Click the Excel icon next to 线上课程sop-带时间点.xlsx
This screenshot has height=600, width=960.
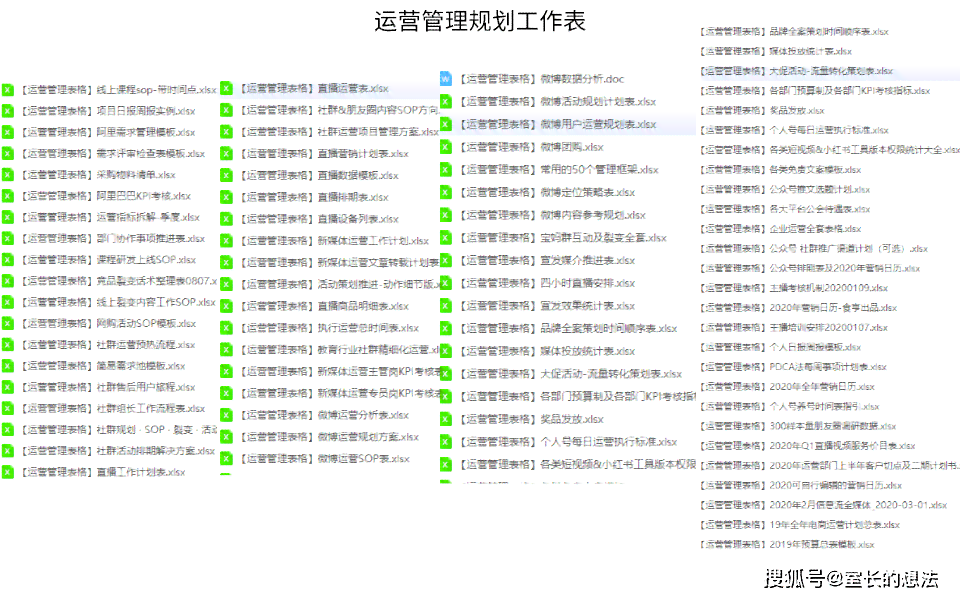[7, 89]
